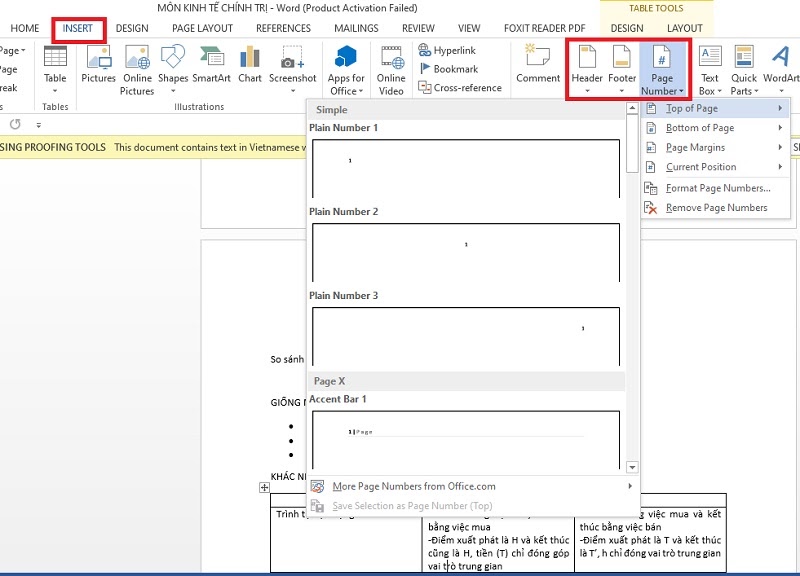Open the Current Position submenu
The height and width of the screenshot is (576, 800).
coord(714,167)
